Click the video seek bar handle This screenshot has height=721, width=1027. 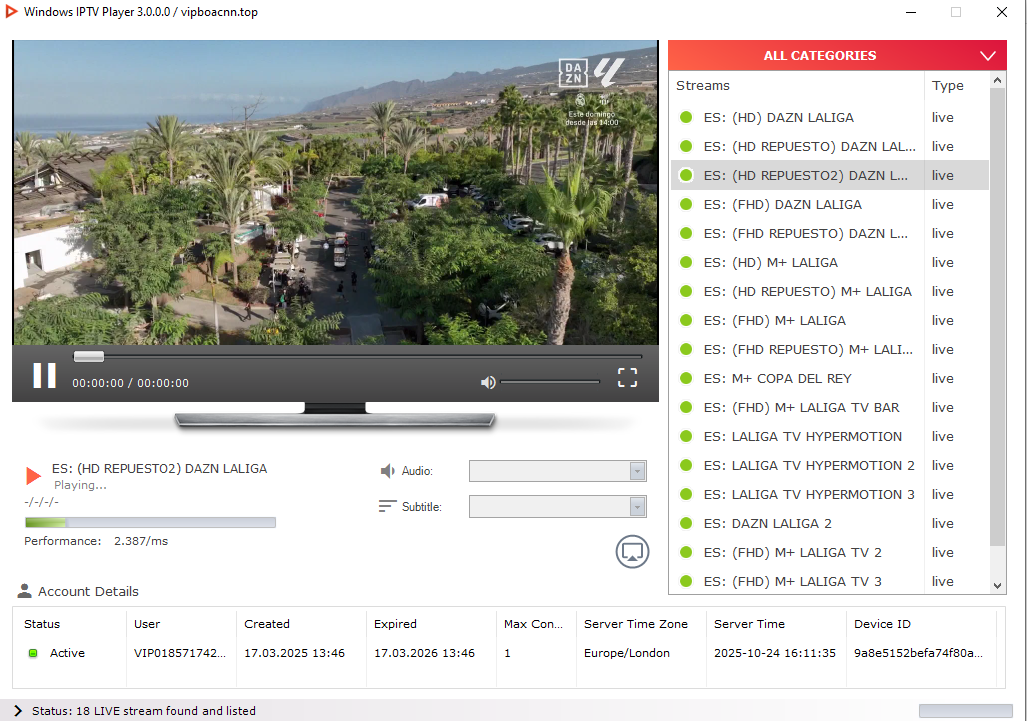pyautogui.click(x=89, y=356)
